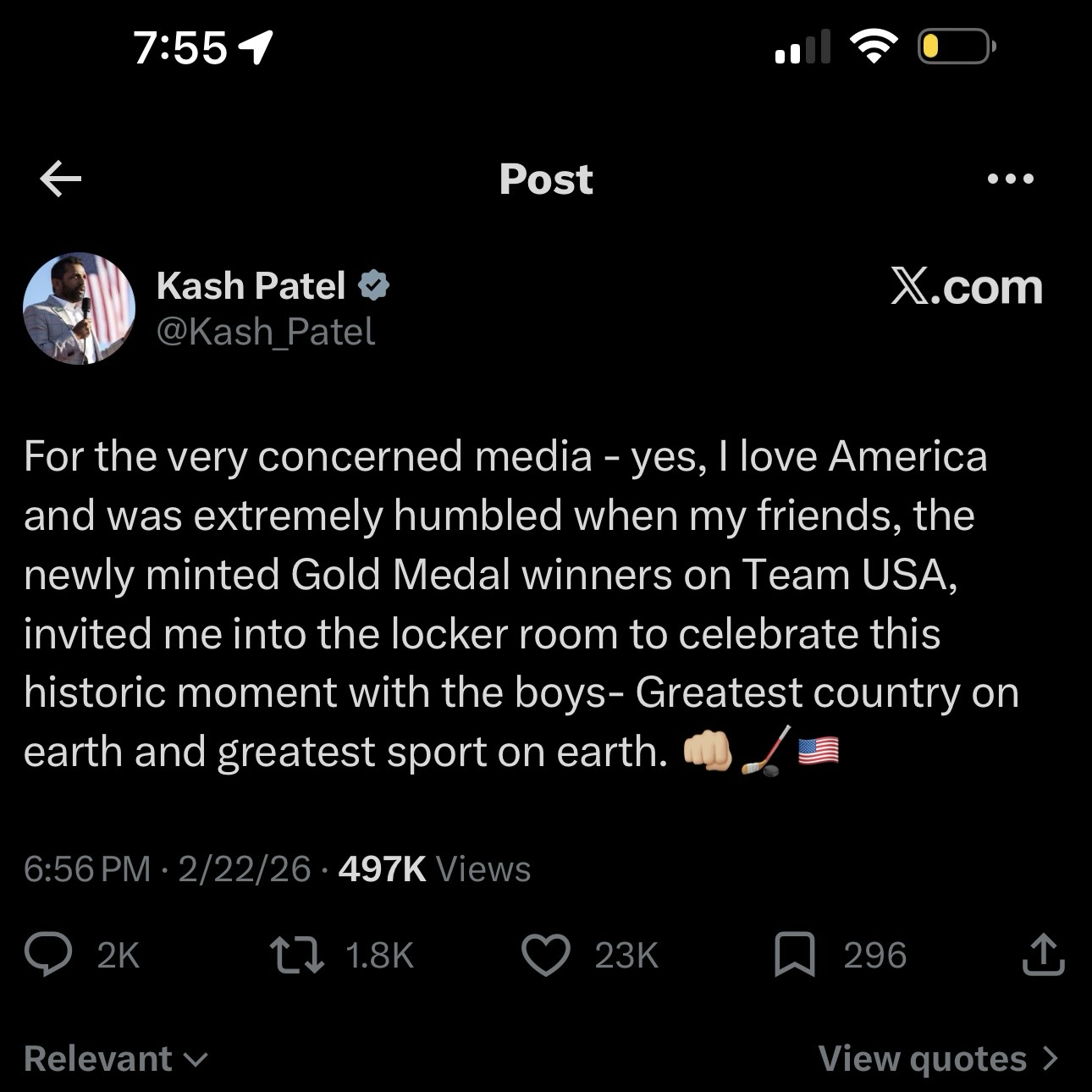Tap the share upload icon
The image size is (1092, 1092).
click(1043, 955)
